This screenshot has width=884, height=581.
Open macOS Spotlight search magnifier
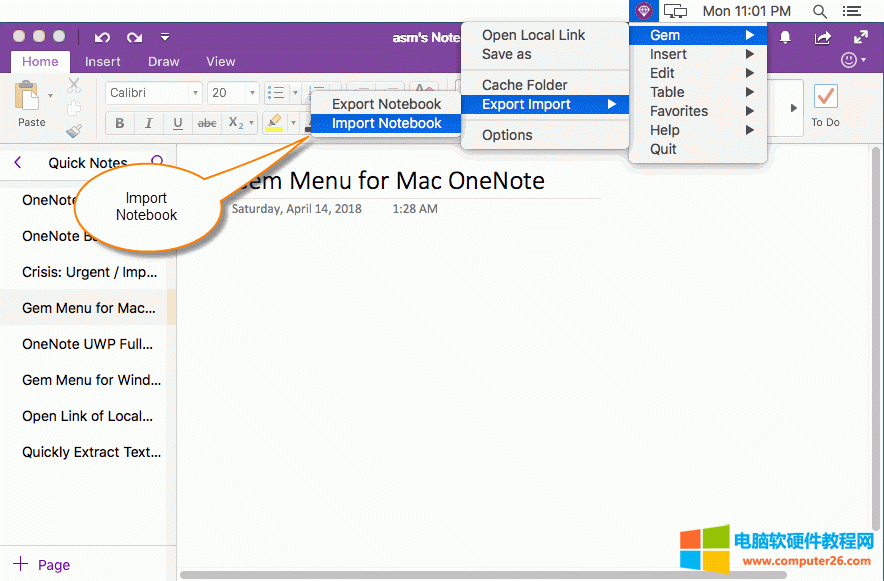pyautogui.click(x=819, y=11)
